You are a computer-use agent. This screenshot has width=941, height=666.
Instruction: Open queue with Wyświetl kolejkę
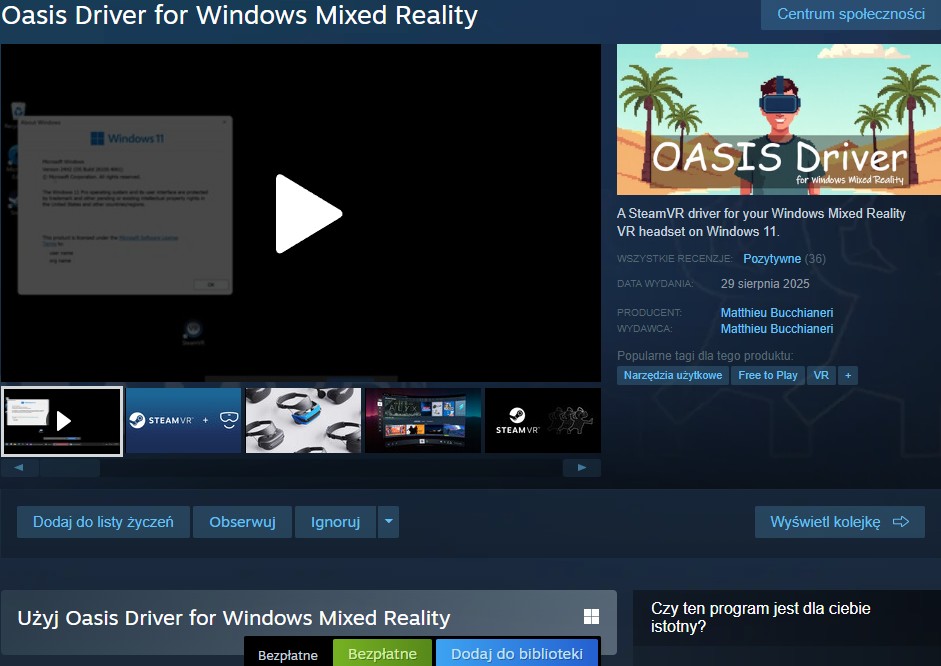[x=839, y=521]
